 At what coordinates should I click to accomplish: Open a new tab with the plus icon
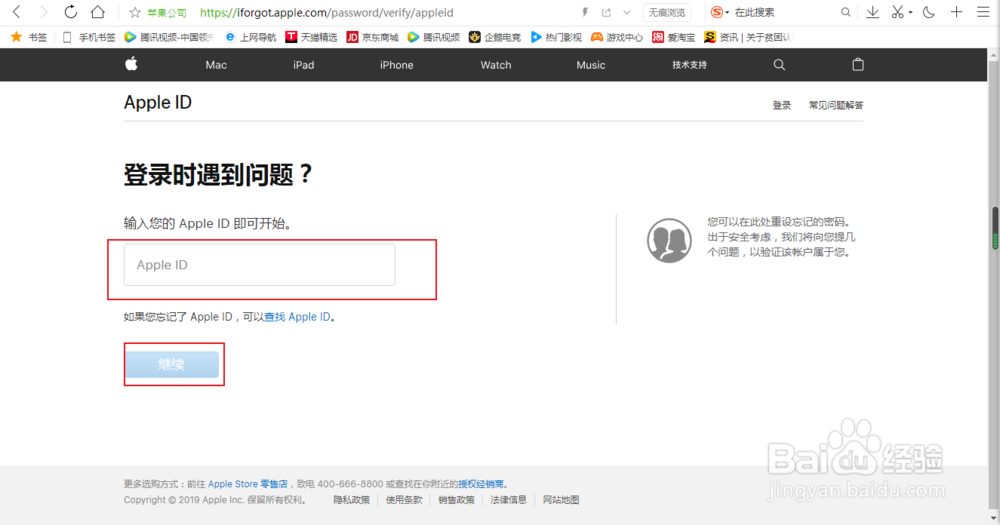(x=956, y=11)
